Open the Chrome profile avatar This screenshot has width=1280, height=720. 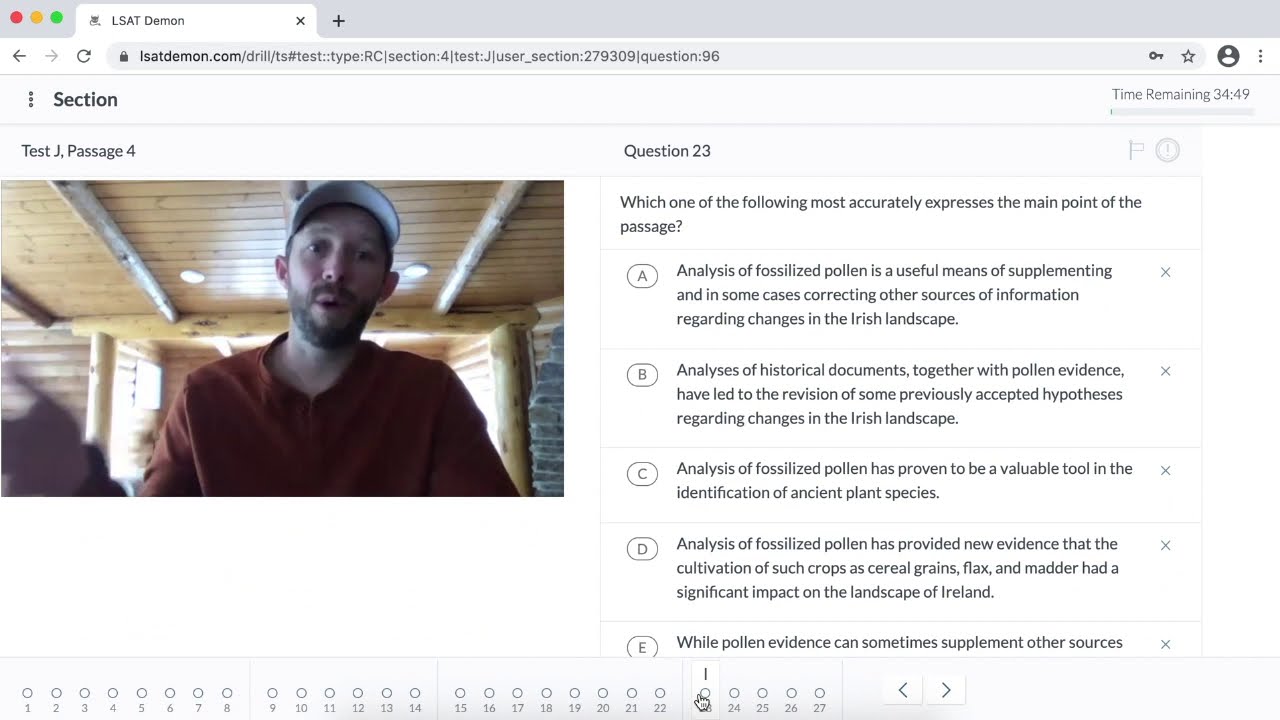tap(1228, 56)
